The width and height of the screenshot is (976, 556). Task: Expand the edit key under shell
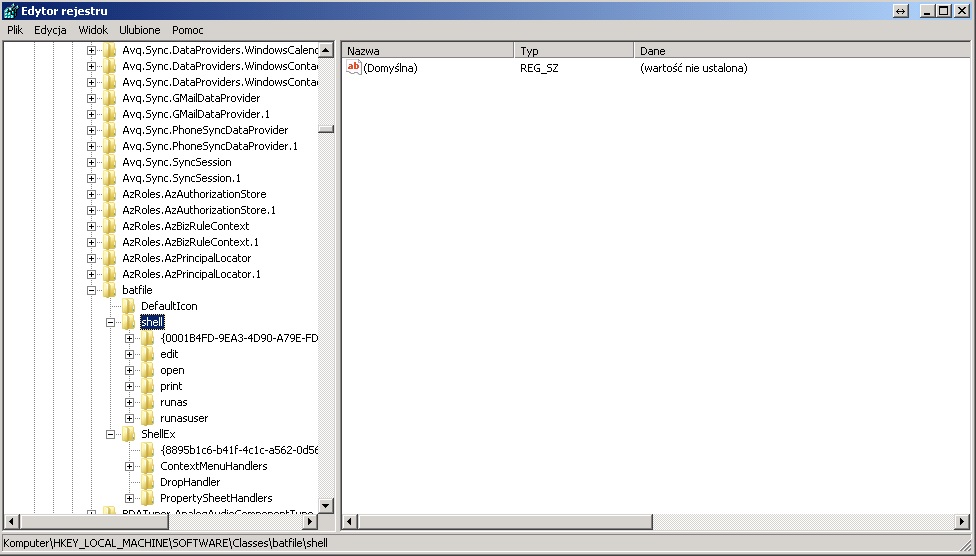tap(130, 354)
